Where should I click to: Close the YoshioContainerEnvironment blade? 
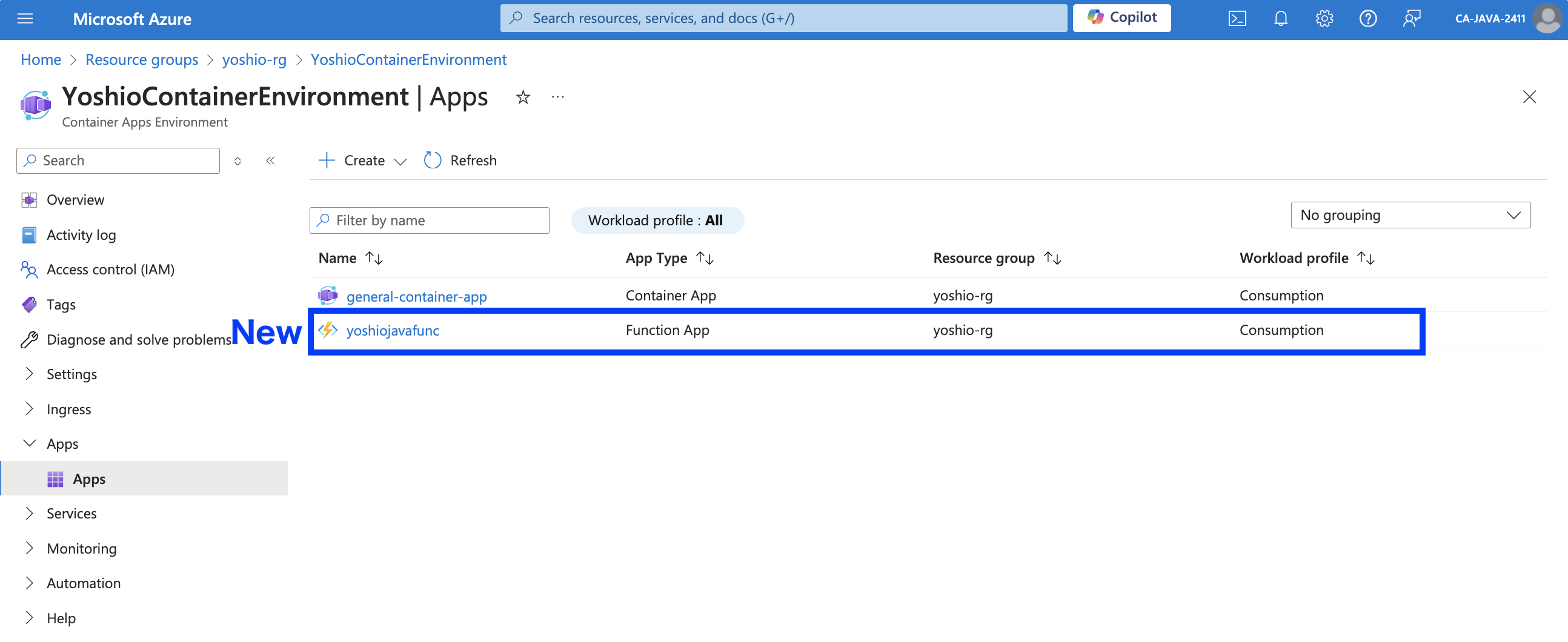[x=1529, y=97]
